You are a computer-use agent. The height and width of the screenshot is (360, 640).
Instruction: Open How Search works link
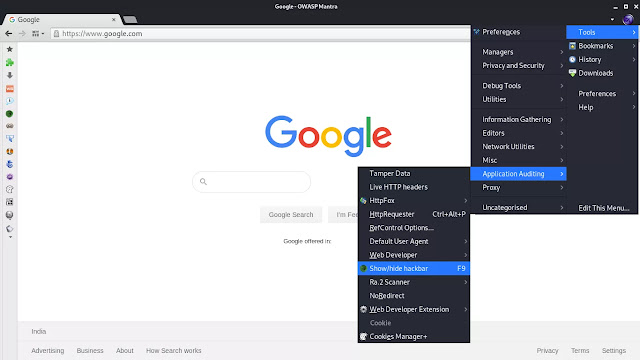[x=173, y=351]
